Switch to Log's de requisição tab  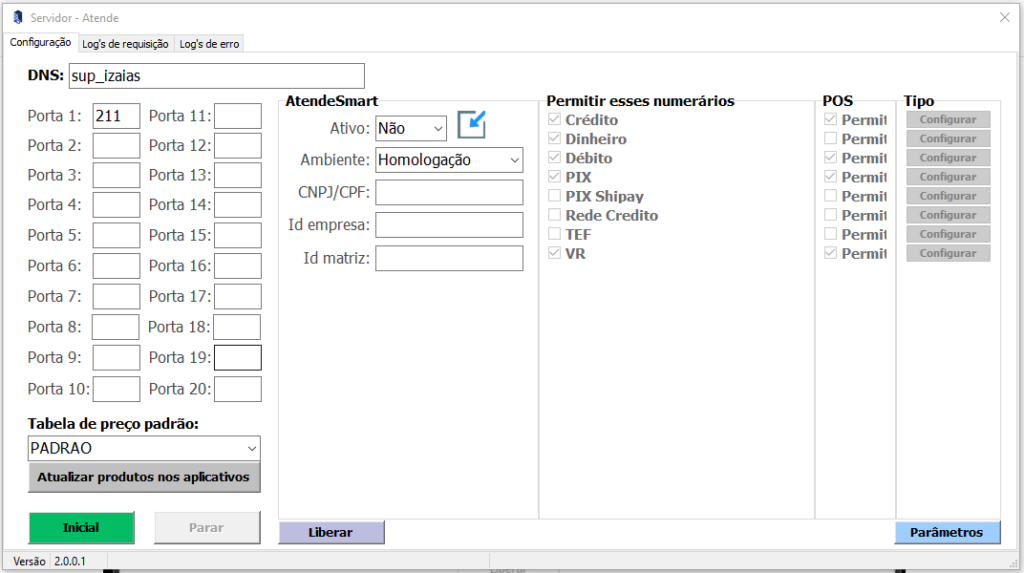[125, 44]
